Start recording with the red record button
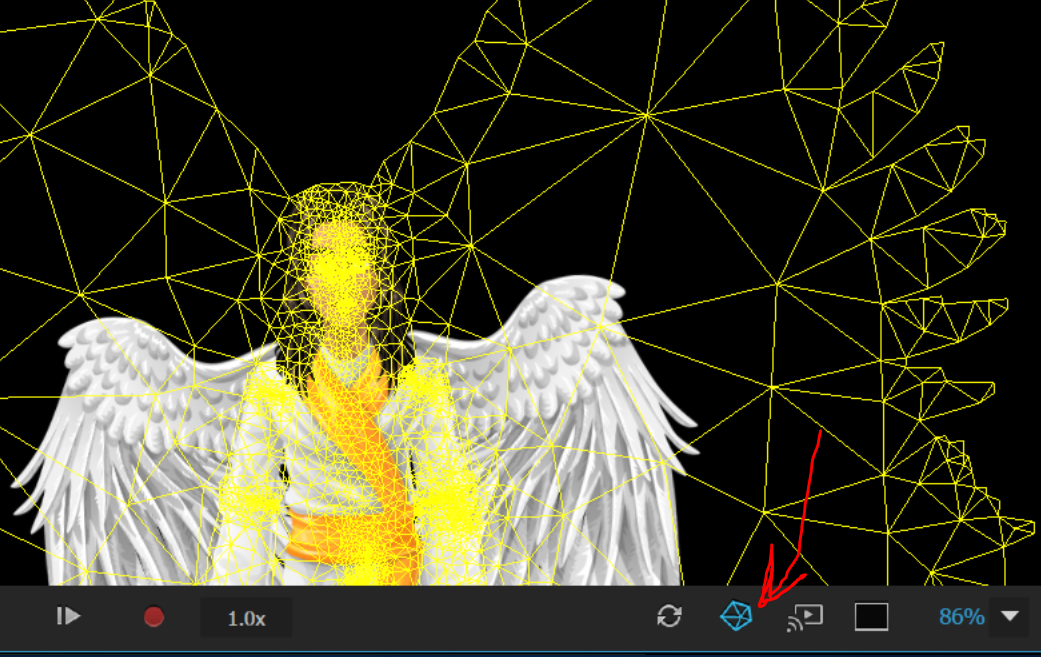Screen dimensions: 1041x657 click(154, 617)
